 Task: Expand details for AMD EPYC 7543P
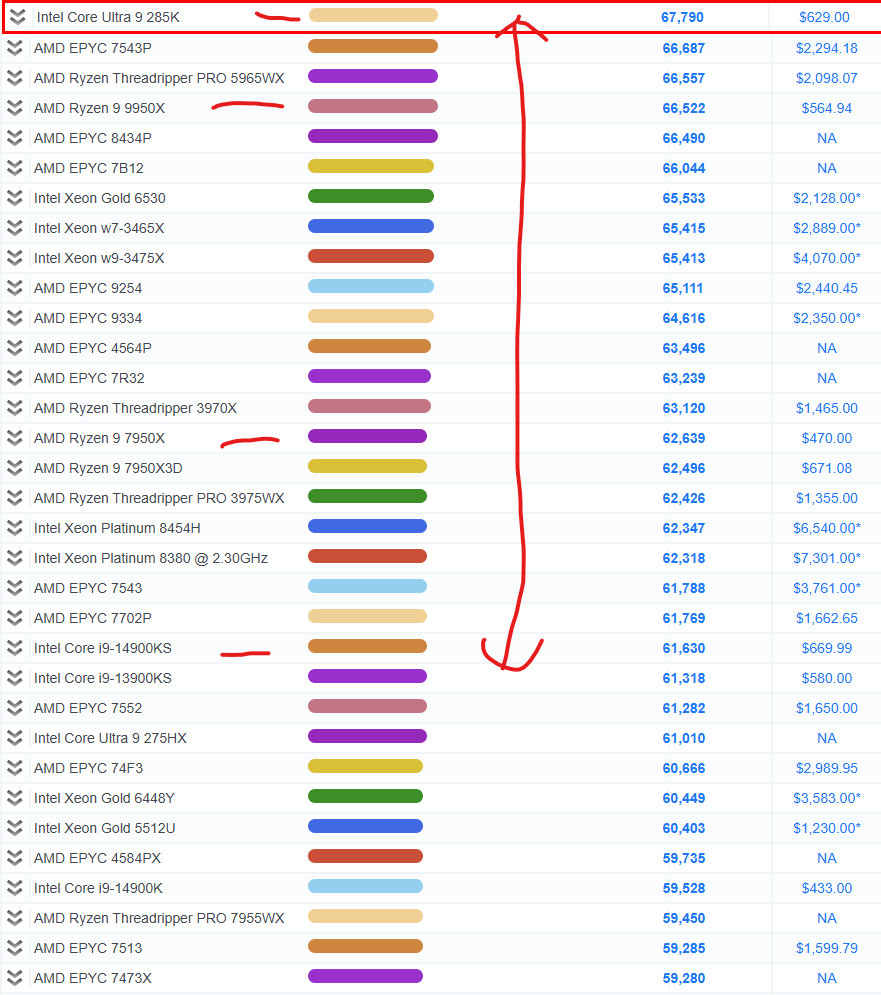pyautogui.click(x=15, y=48)
